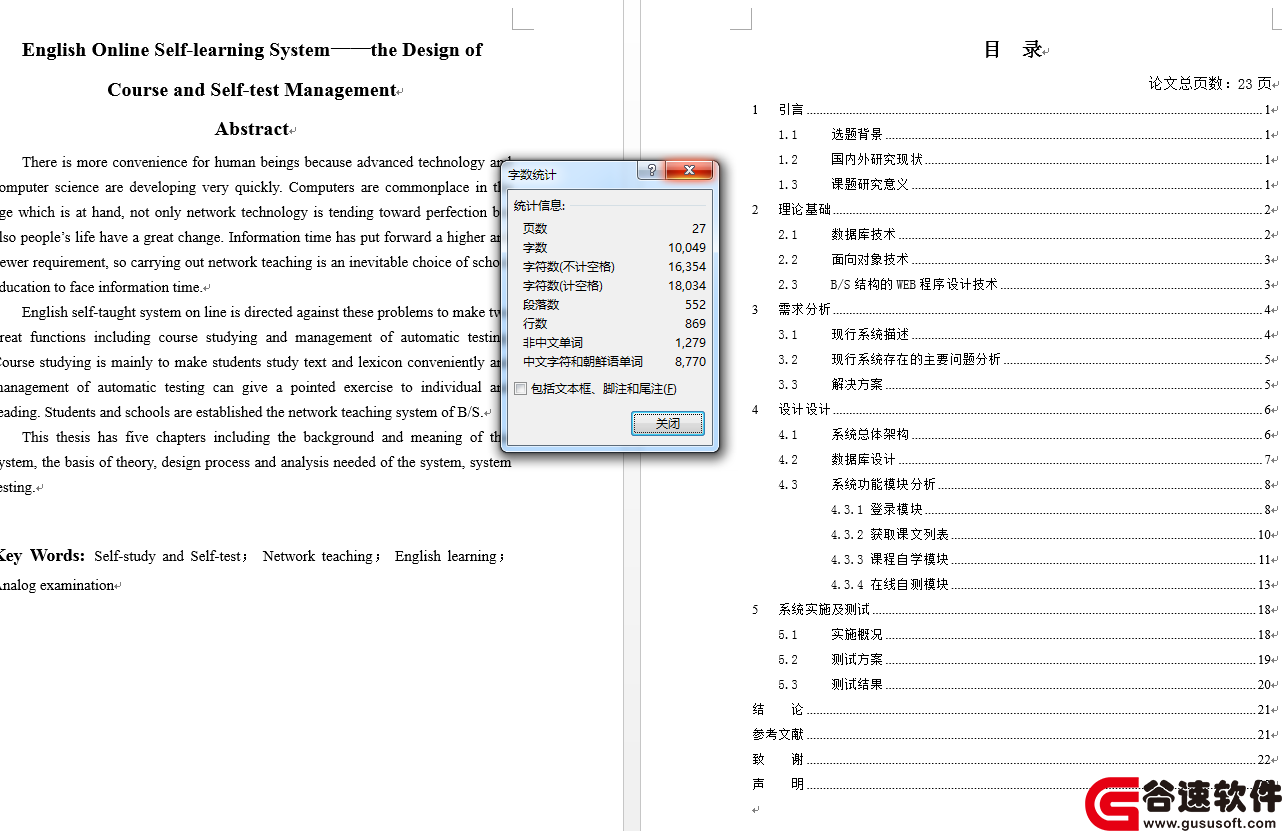This screenshot has width=1282, height=831.
Task: Open the 引言 entry in the table of contents
Action: (x=1012, y=110)
